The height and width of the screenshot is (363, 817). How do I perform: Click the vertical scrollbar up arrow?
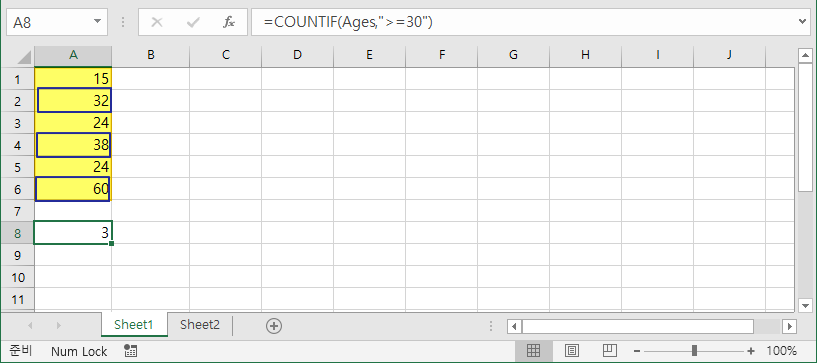(x=806, y=55)
